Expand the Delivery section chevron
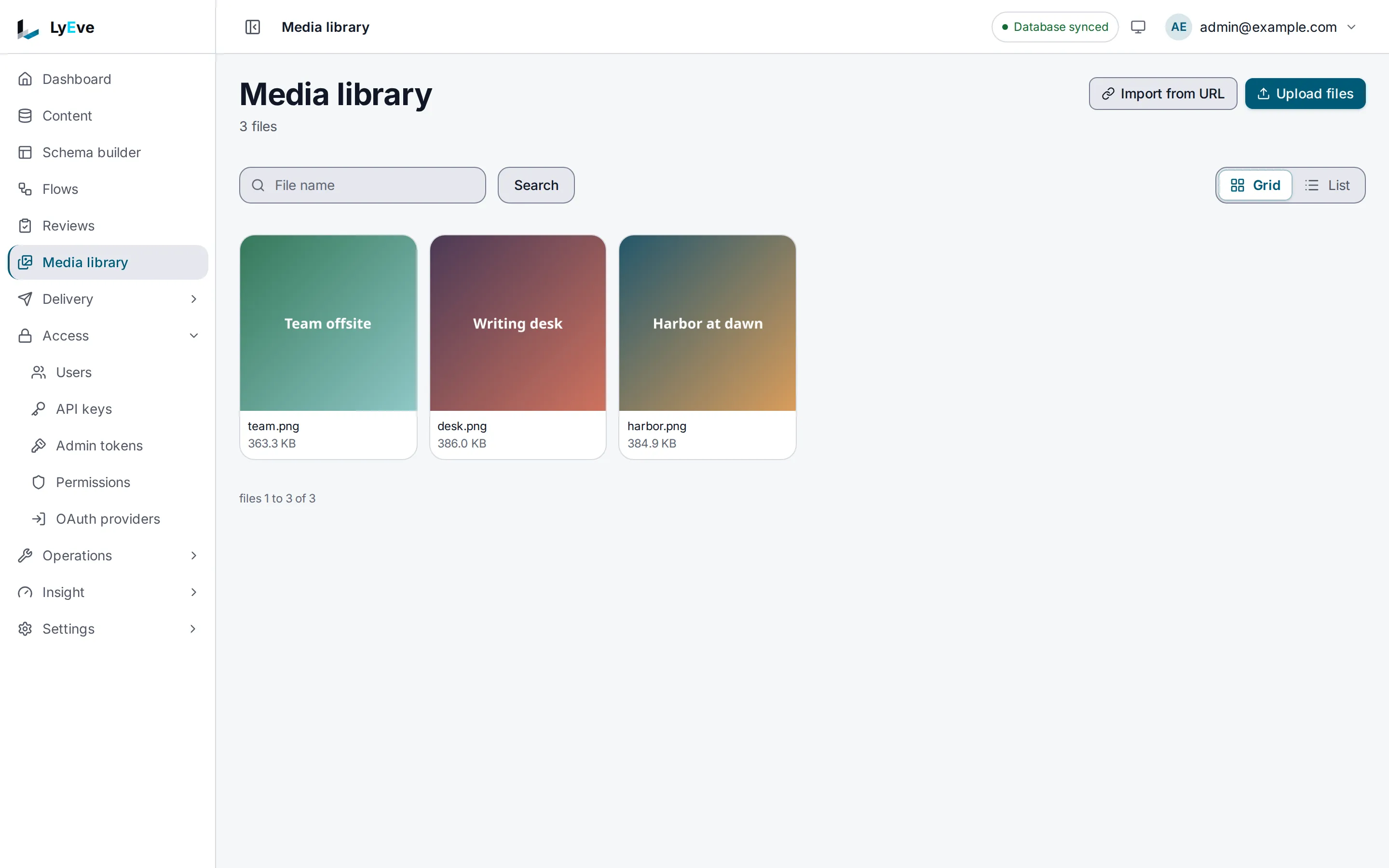This screenshot has width=1389, height=868. 193,299
